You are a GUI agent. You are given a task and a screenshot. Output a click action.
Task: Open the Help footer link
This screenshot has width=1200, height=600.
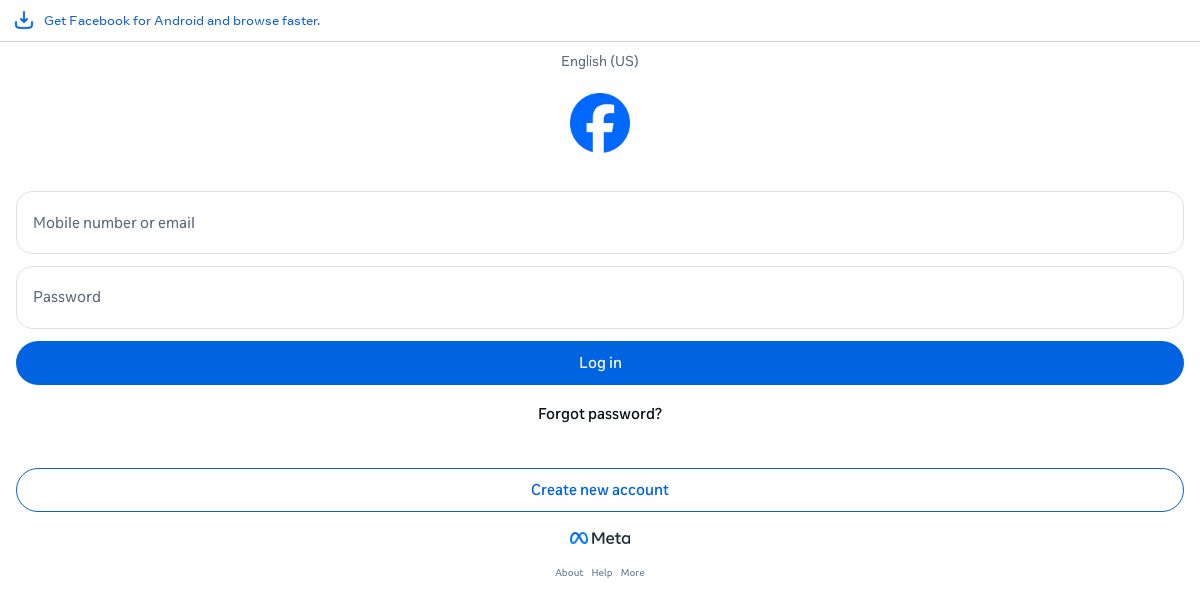pos(602,573)
